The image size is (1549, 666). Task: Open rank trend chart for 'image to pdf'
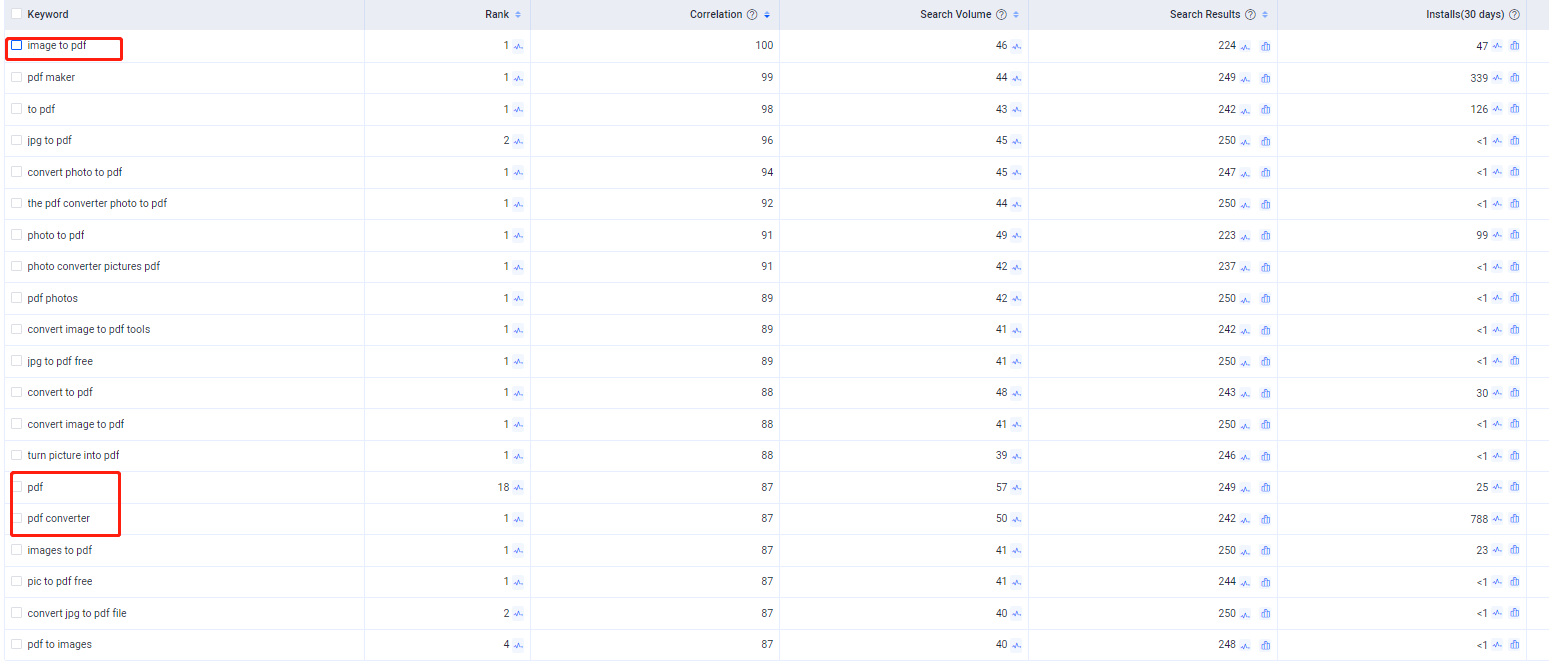tap(518, 46)
